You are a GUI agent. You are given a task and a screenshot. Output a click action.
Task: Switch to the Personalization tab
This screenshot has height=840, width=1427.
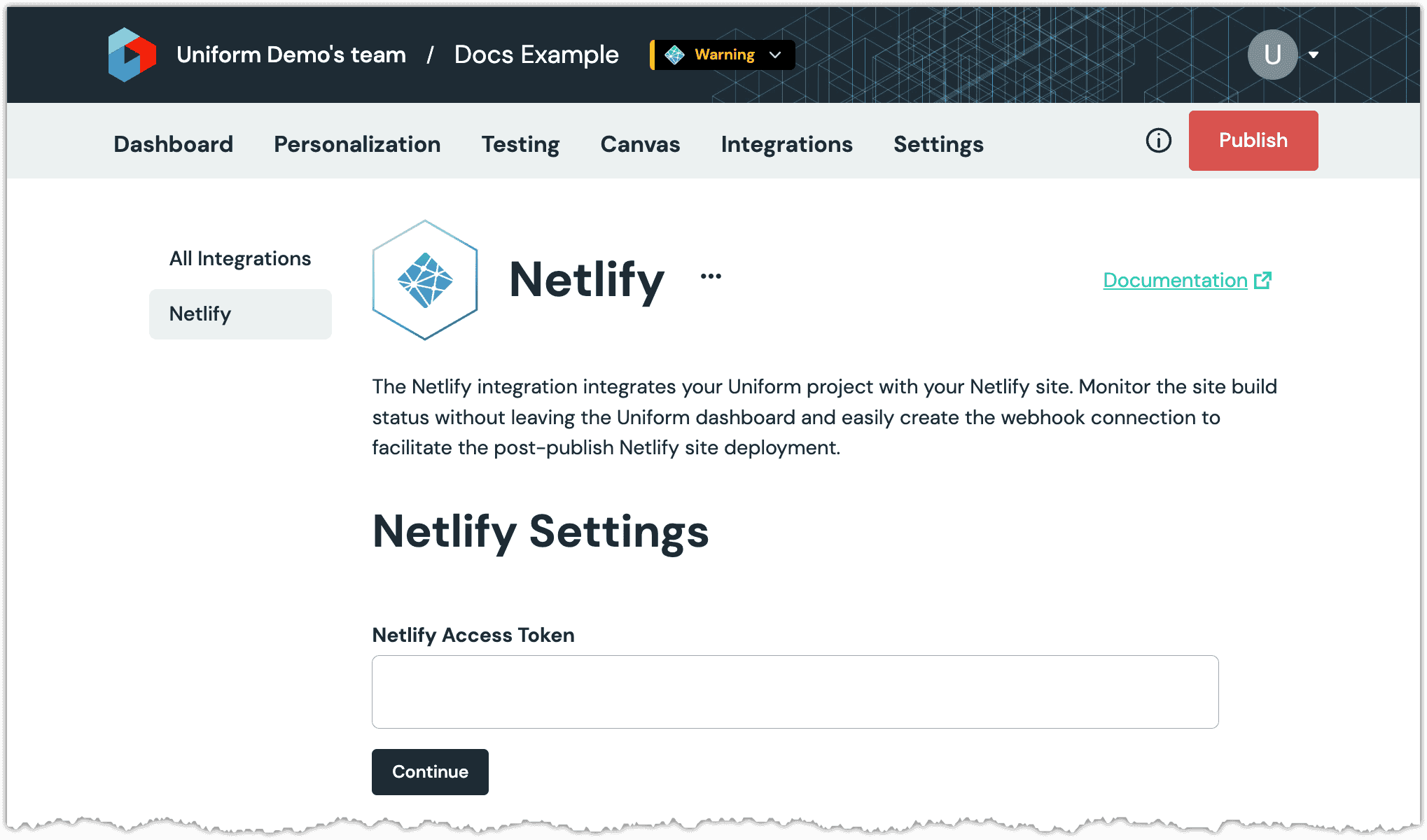357,144
